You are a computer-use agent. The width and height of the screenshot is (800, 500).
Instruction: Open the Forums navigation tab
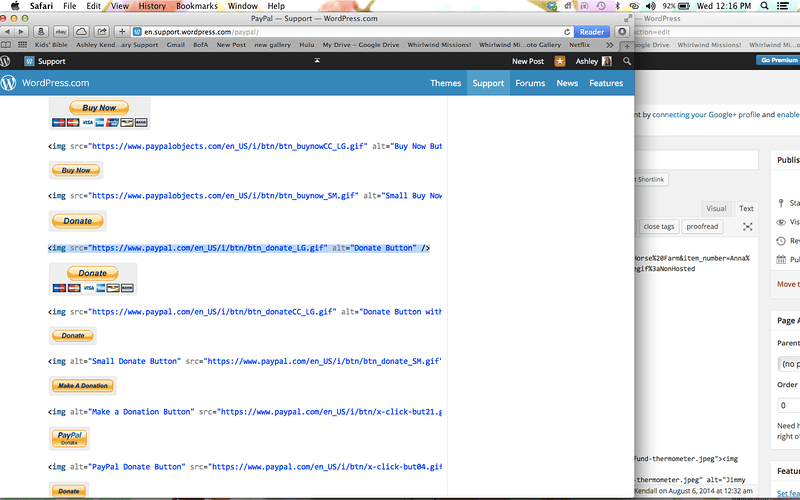point(530,83)
